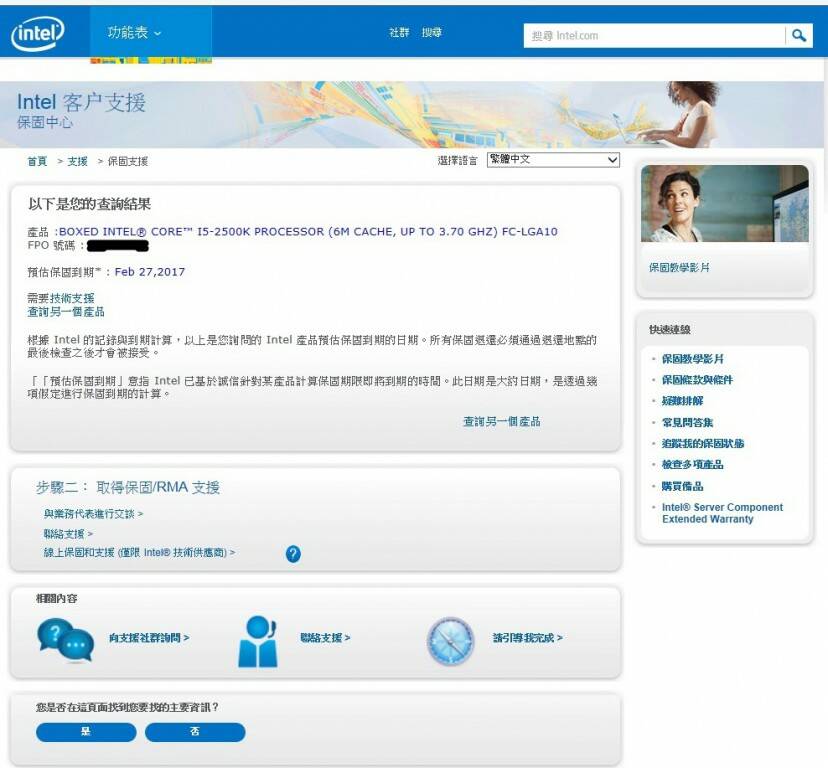Open the 選擇語言 language dropdown
The height and width of the screenshot is (768, 828).
click(x=553, y=160)
